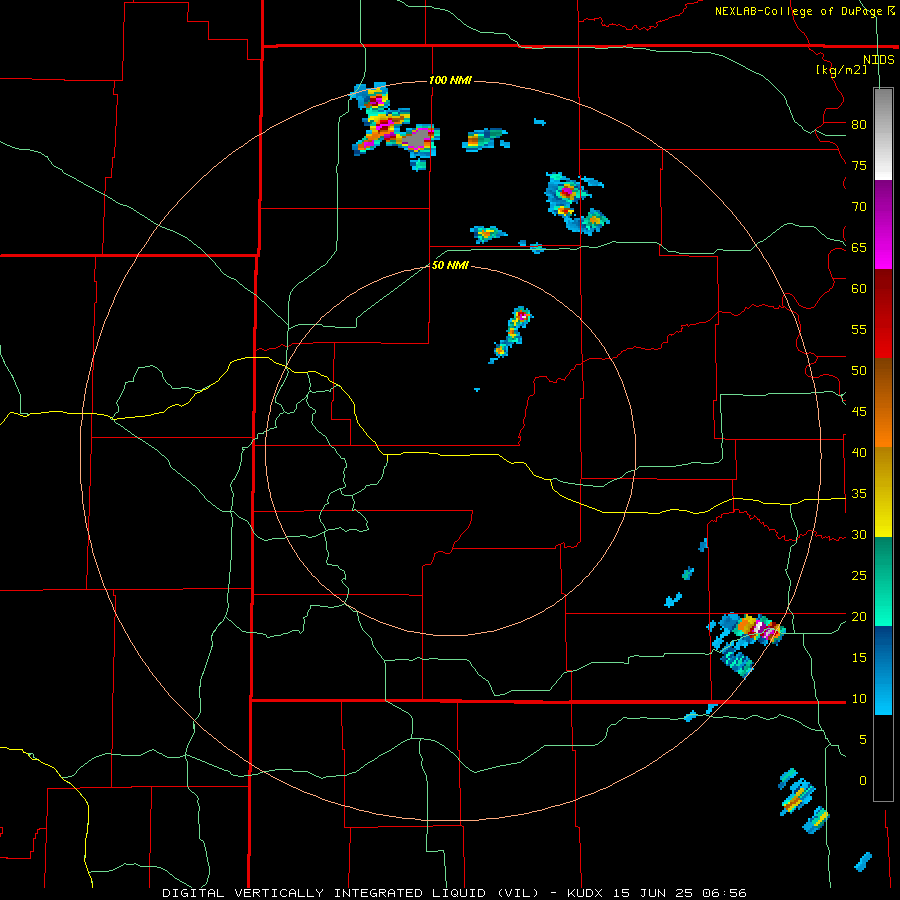Click the green segment of the color bar
900x900 pixels.
tap(883, 581)
